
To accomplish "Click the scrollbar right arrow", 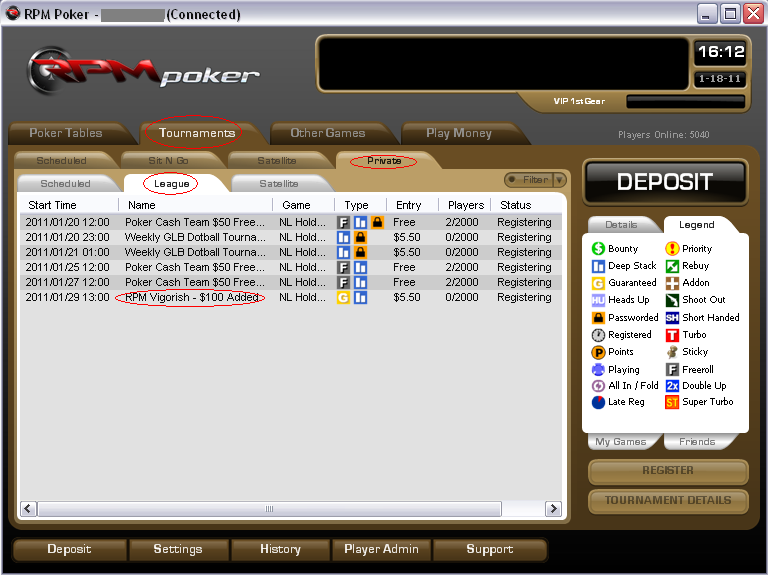I will click(553, 509).
